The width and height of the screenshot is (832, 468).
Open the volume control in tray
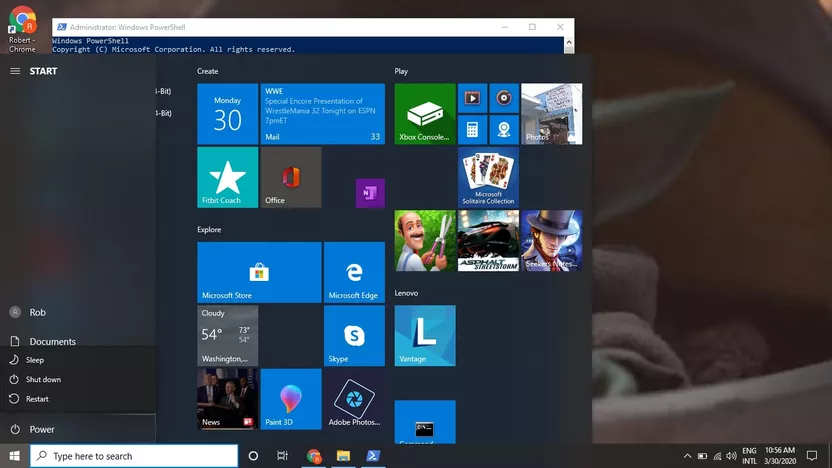point(731,456)
